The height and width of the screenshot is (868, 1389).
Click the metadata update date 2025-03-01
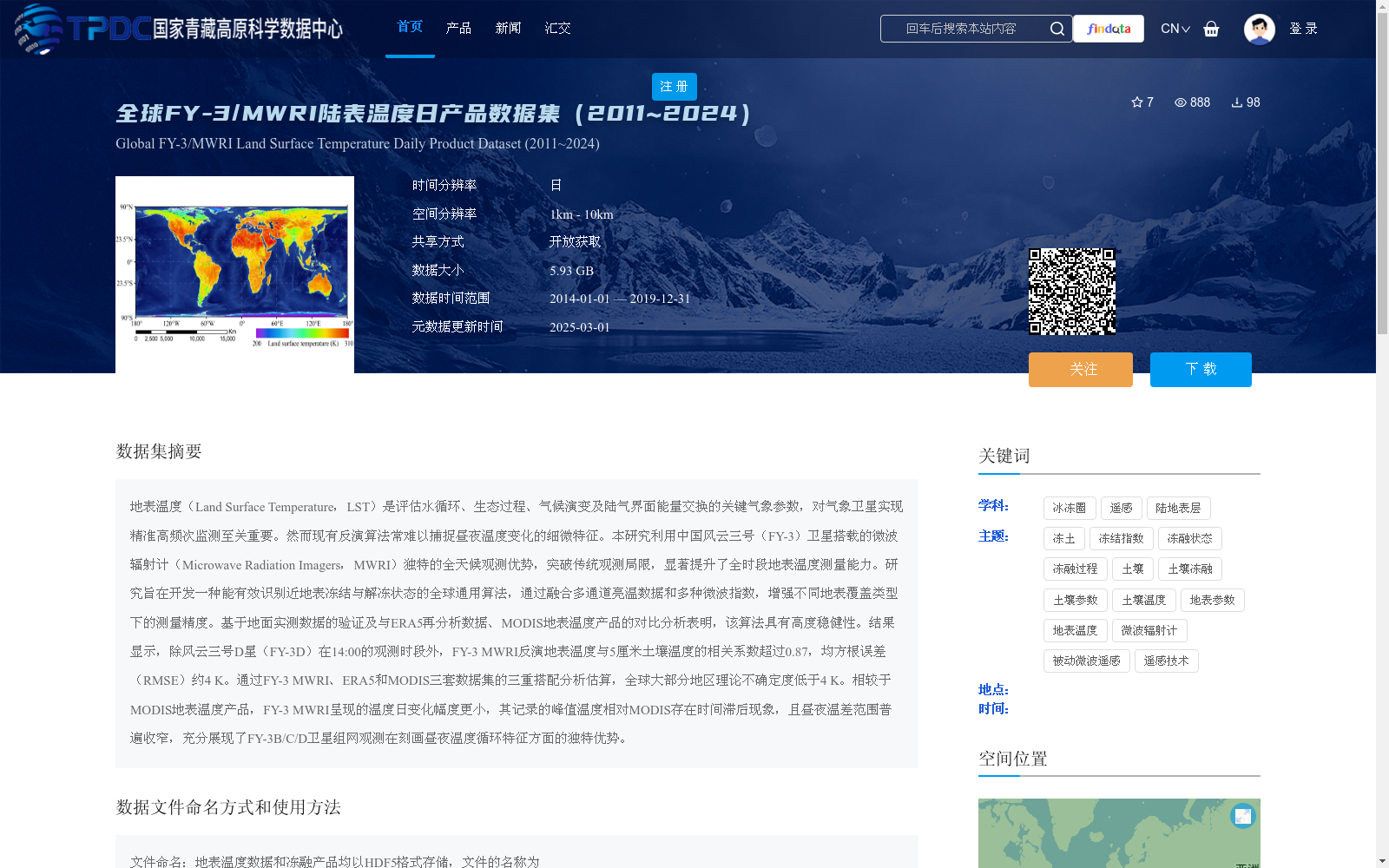click(580, 327)
